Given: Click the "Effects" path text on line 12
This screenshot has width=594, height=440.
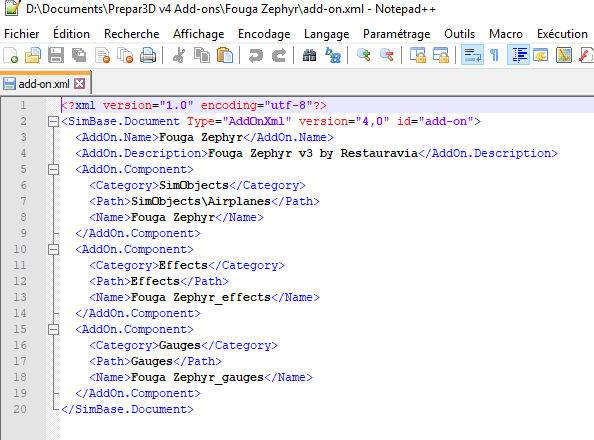Looking at the screenshot, I should pos(155,281).
